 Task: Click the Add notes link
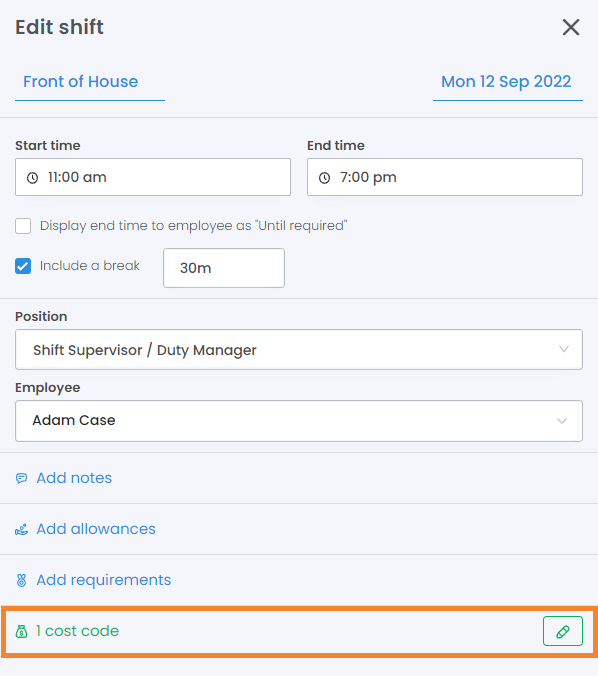point(74,478)
